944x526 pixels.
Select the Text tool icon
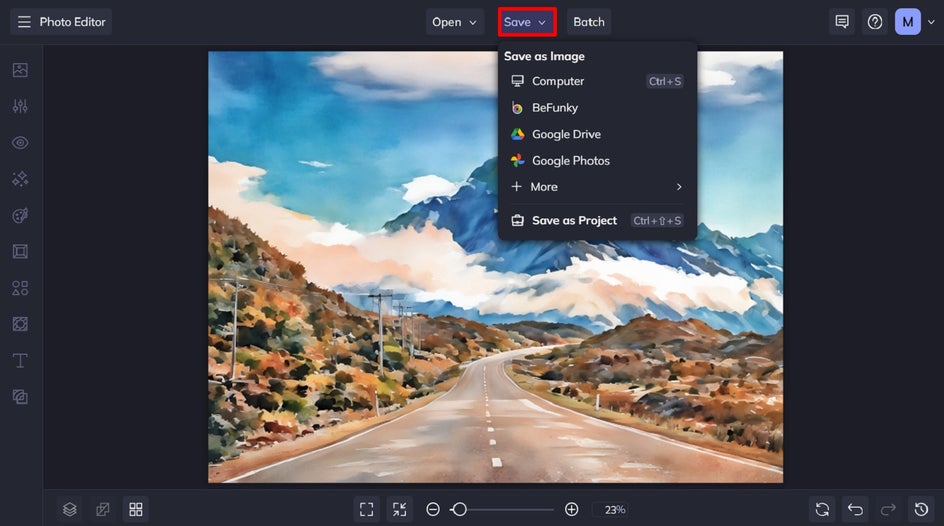click(x=20, y=360)
